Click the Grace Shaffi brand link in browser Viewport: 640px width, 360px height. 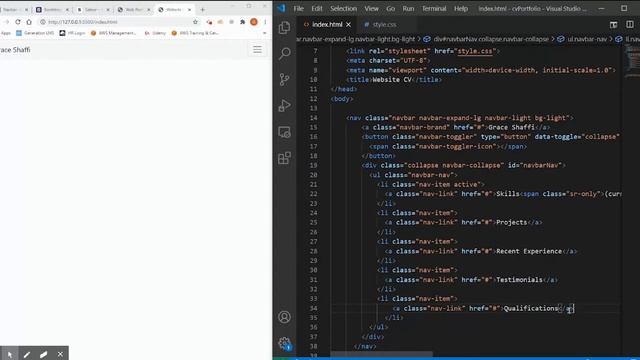pyautogui.click(x=15, y=49)
